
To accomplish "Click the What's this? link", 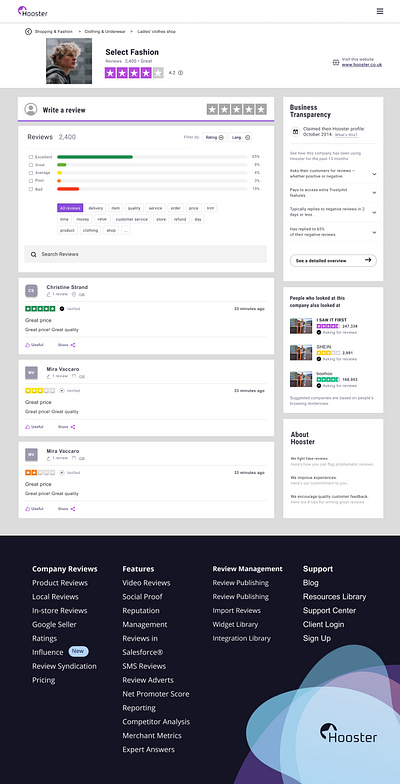I will [346, 135].
